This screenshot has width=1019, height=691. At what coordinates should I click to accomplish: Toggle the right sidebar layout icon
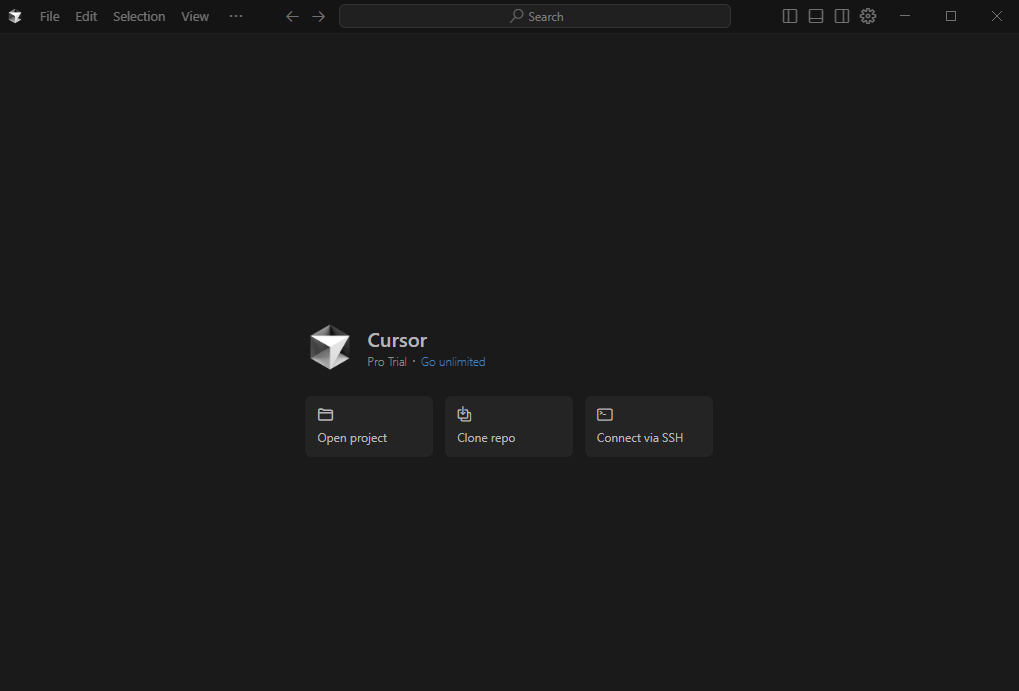tap(842, 16)
